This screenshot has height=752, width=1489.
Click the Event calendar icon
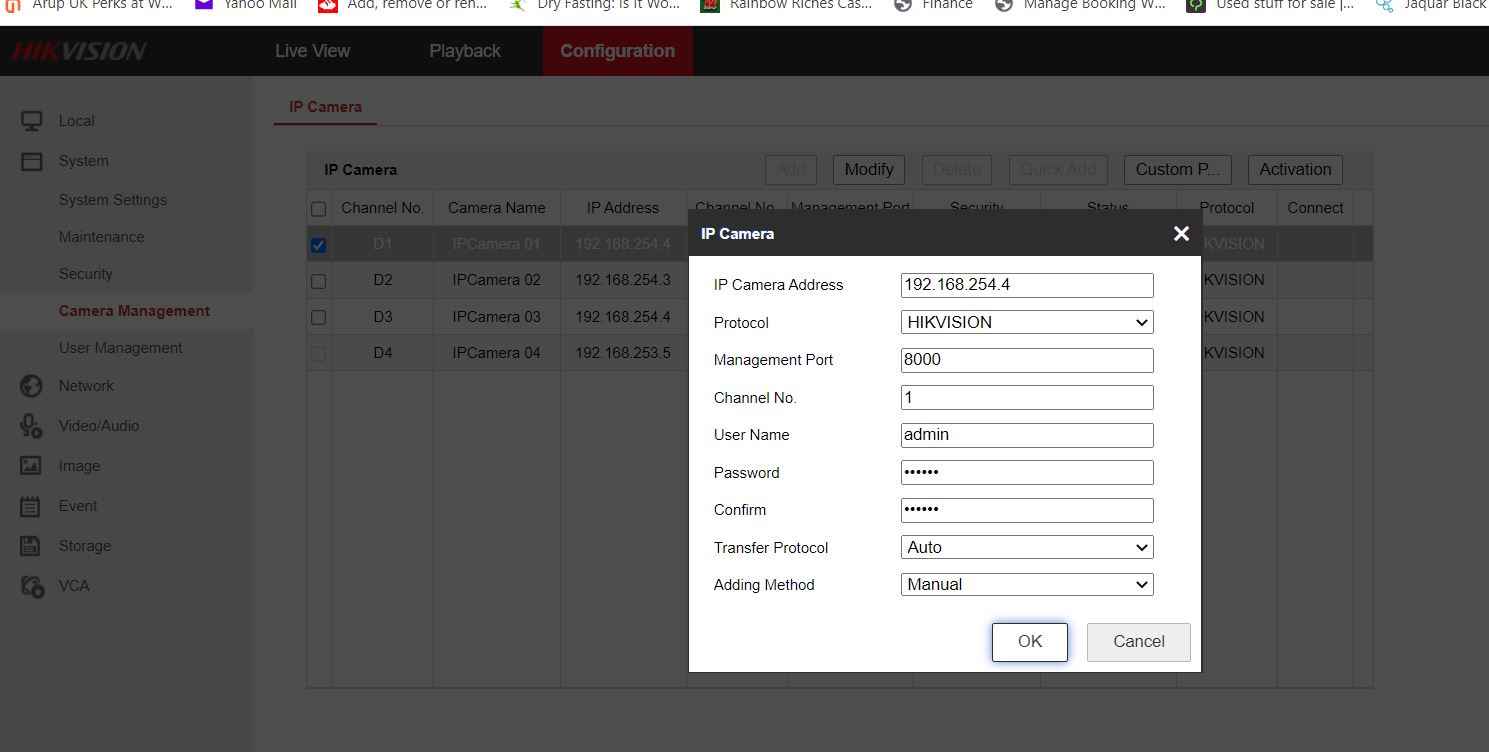[x=32, y=506]
